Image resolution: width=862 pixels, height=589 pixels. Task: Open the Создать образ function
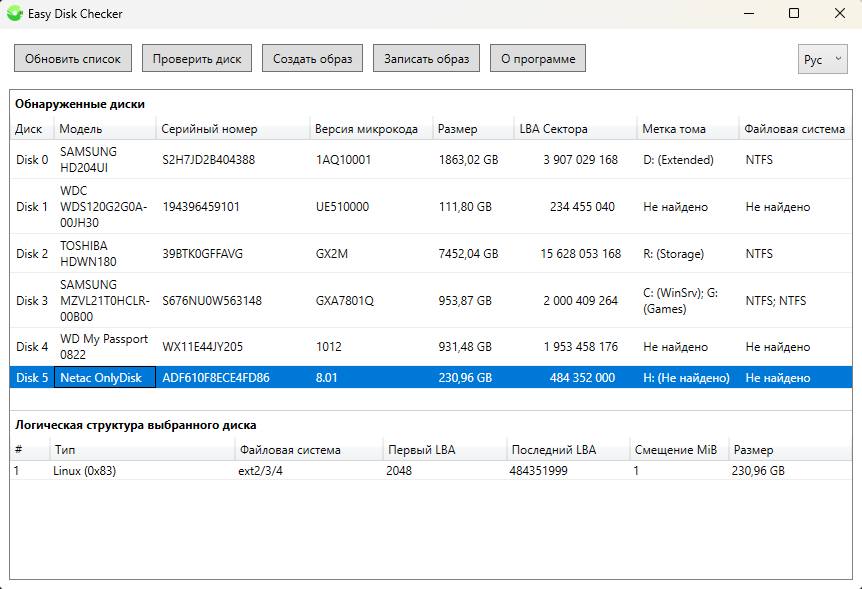coord(313,59)
